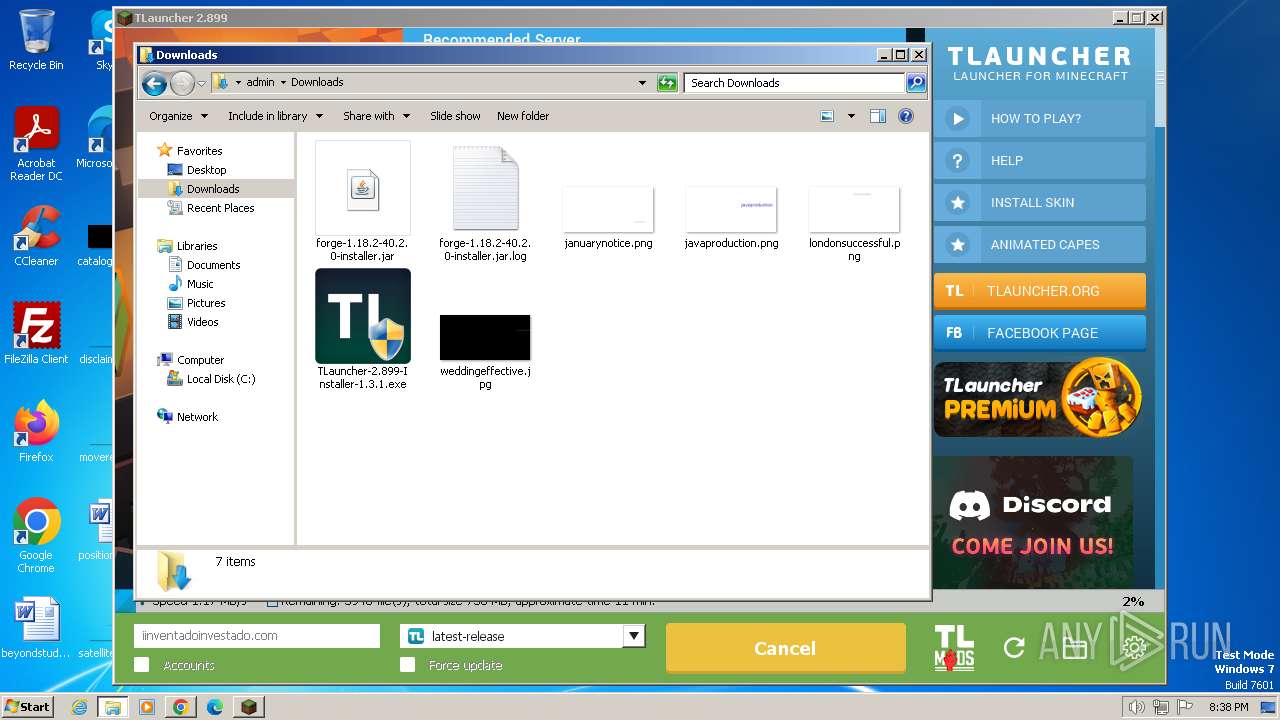Click New folder in toolbar
The image size is (1280, 720).
pyautogui.click(x=523, y=116)
